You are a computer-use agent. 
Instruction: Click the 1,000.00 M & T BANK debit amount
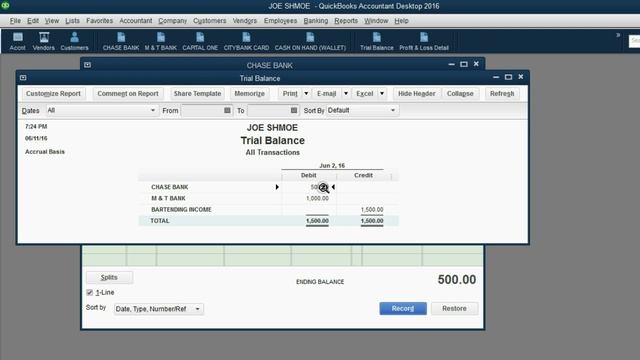click(317, 198)
